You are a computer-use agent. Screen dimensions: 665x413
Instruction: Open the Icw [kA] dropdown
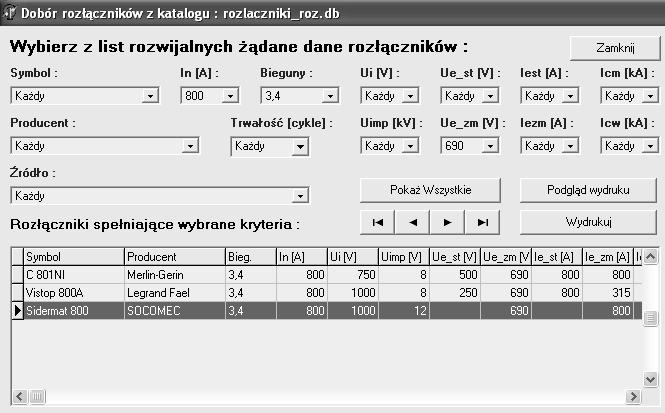click(x=650, y=146)
